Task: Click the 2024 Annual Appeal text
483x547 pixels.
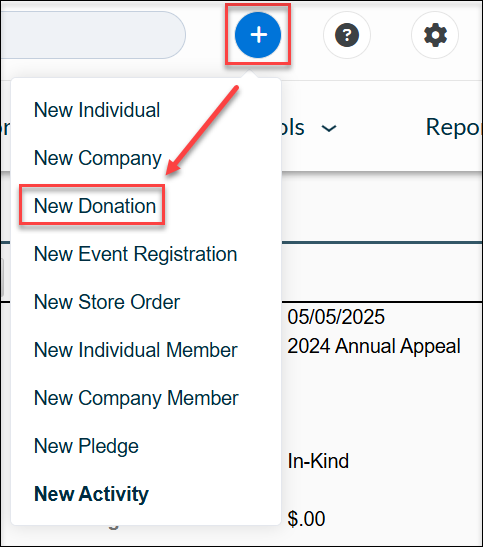Action: [374, 346]
